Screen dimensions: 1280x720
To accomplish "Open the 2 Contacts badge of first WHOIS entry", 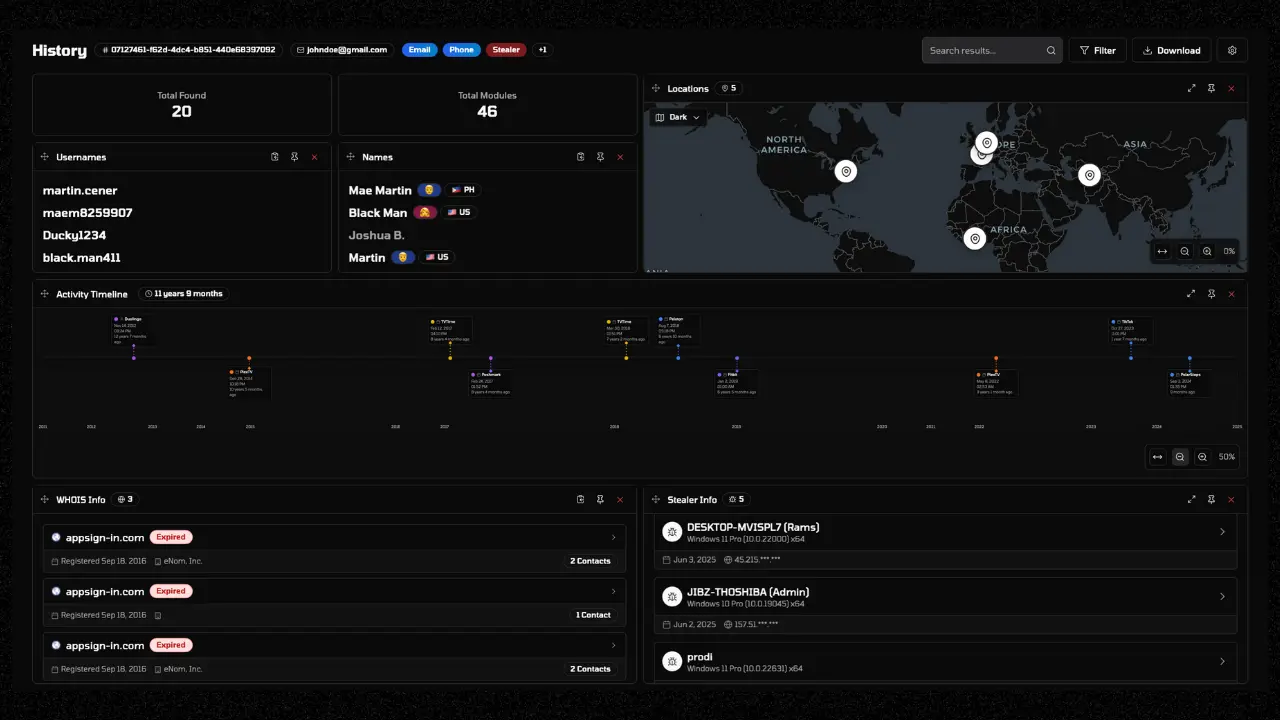I will (591, 561).
